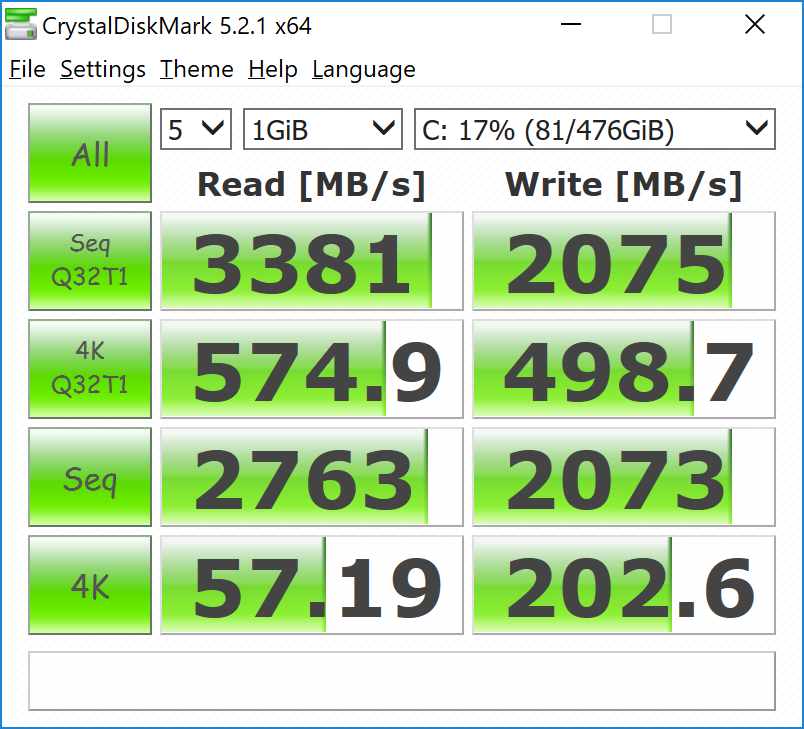The image size is (804, 729).
Task: Click the Seq read result 2763
Action: pyautogui.click(x=312, y=477)
